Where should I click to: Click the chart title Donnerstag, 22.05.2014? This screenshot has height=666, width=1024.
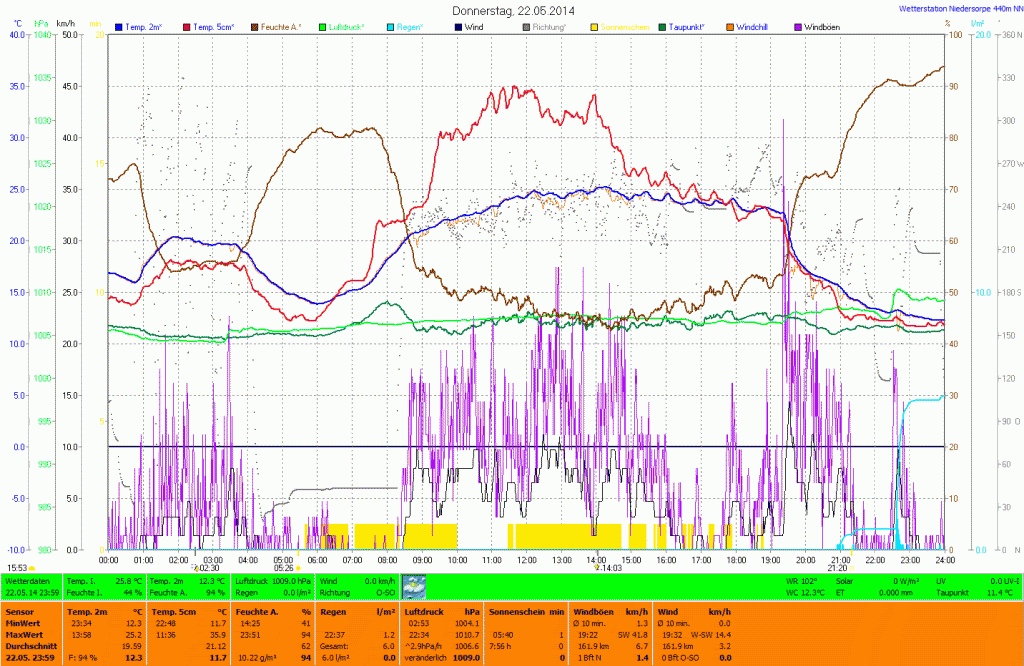[513, 10]
